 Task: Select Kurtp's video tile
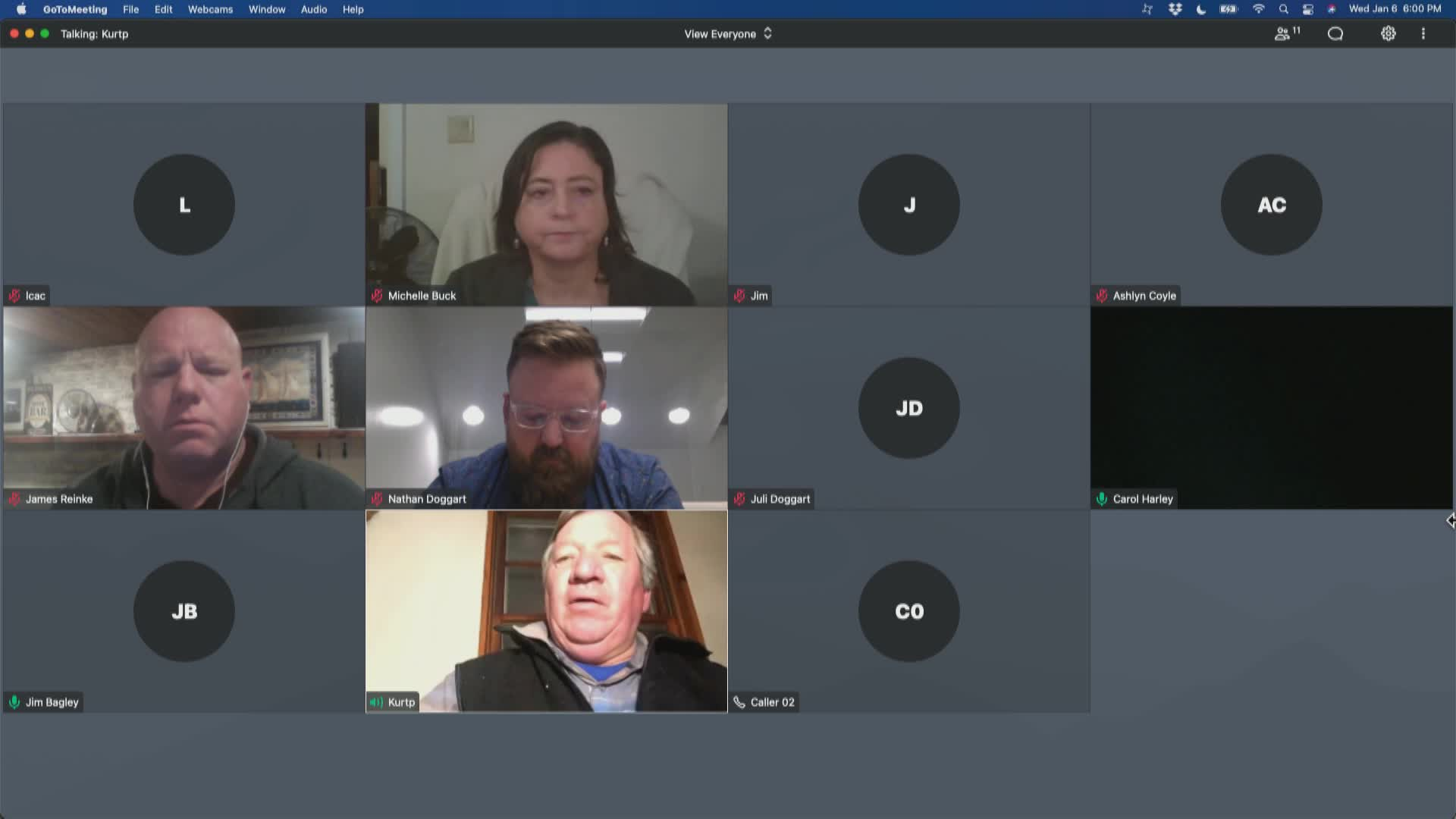(546, 611)
